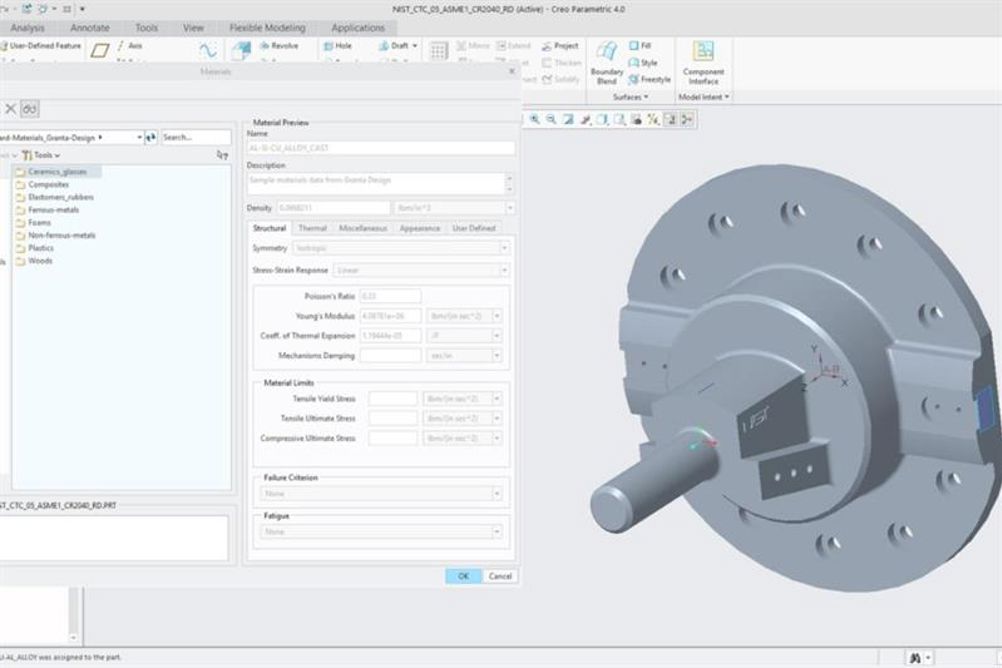Click the Search field in Materials dialog
The image size is (1002, 668).
click(x=196, y=137)
